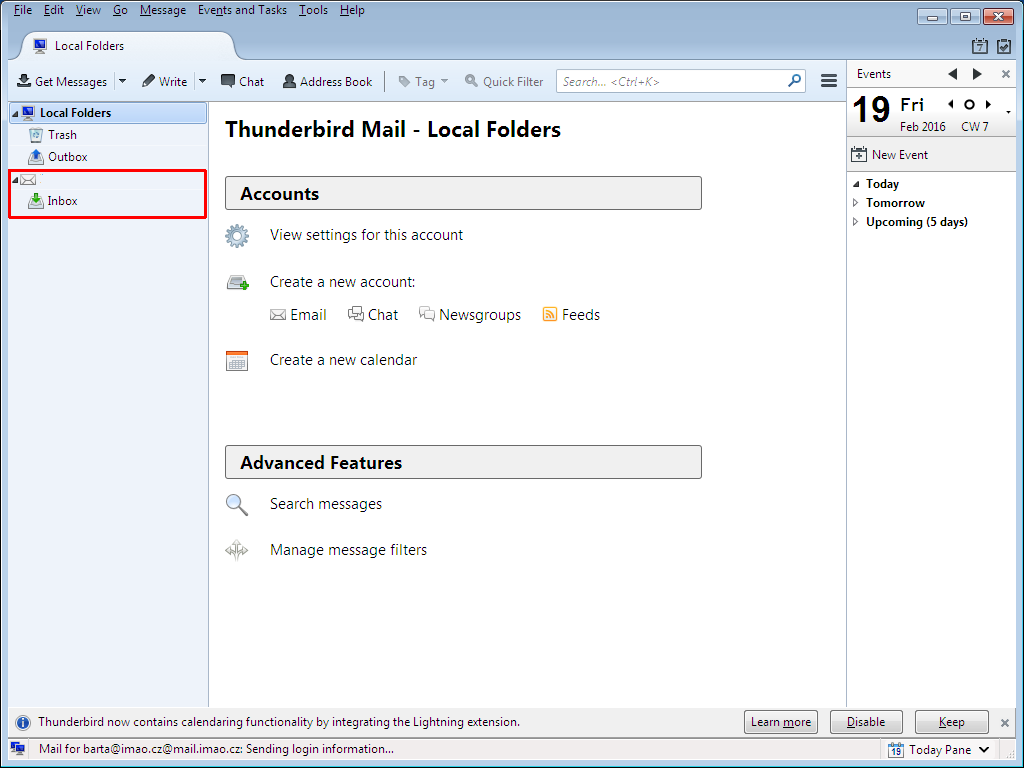Click the Search messages magnifier icon
The height and width of the screenshot is (768, 1024).
(x=236, y=505)
